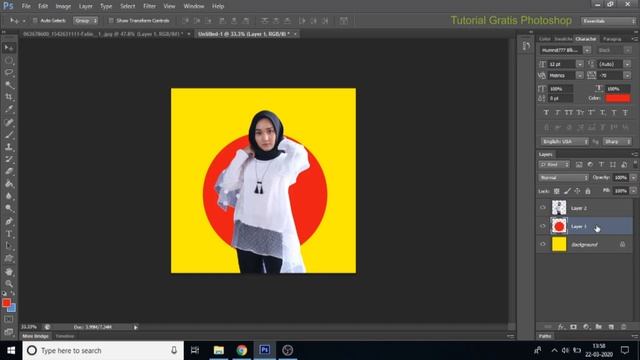Lock all padlock icon in Layers
Viewport: 640px width, 360px height.
point(588,191)
